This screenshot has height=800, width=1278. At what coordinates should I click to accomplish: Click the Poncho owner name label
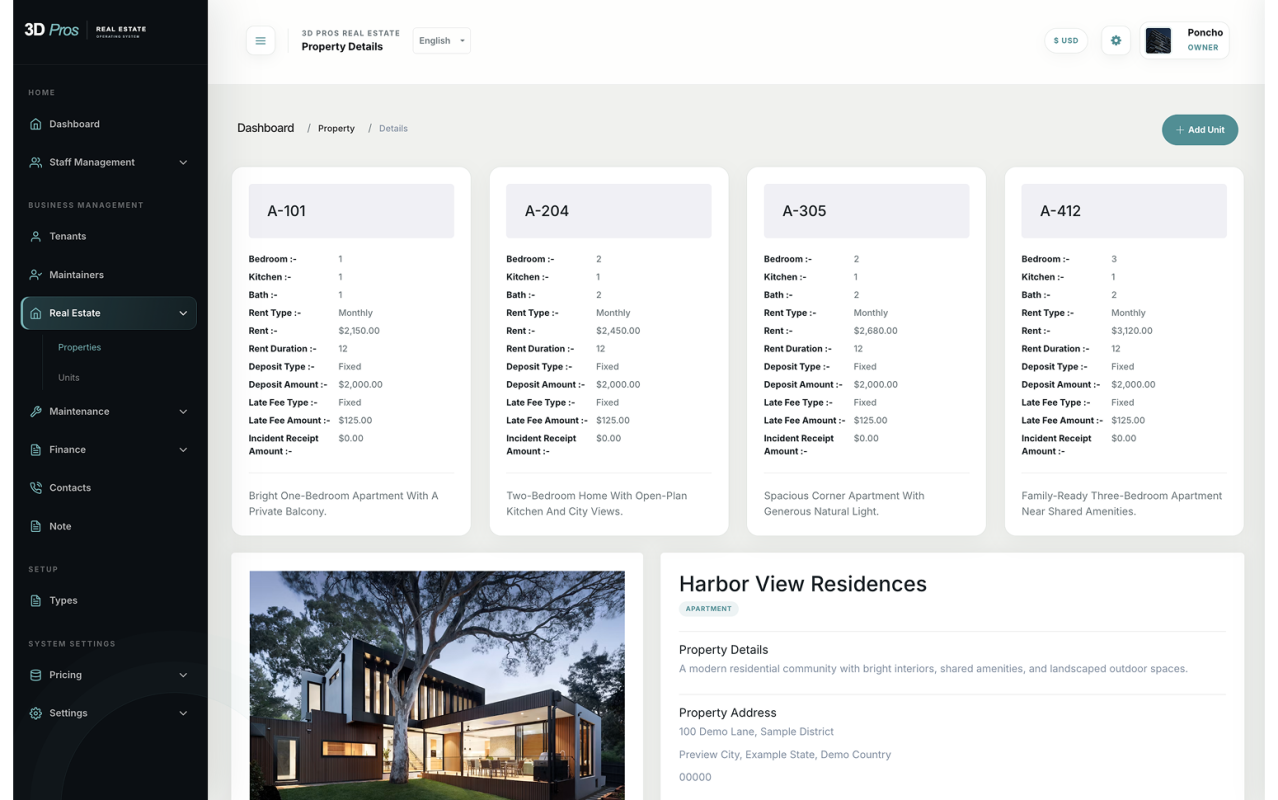tap(1205, 33)
